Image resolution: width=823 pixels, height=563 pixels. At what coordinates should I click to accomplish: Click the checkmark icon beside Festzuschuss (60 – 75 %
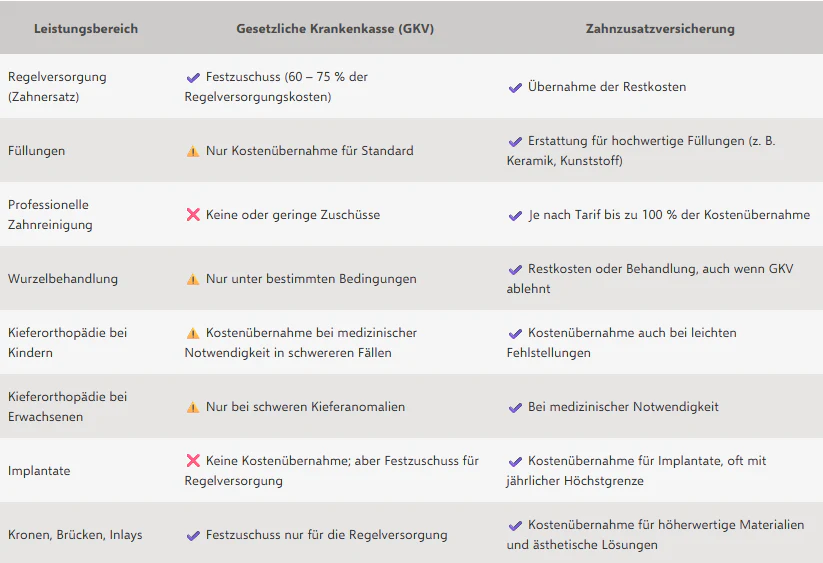(x=193, y=78)
